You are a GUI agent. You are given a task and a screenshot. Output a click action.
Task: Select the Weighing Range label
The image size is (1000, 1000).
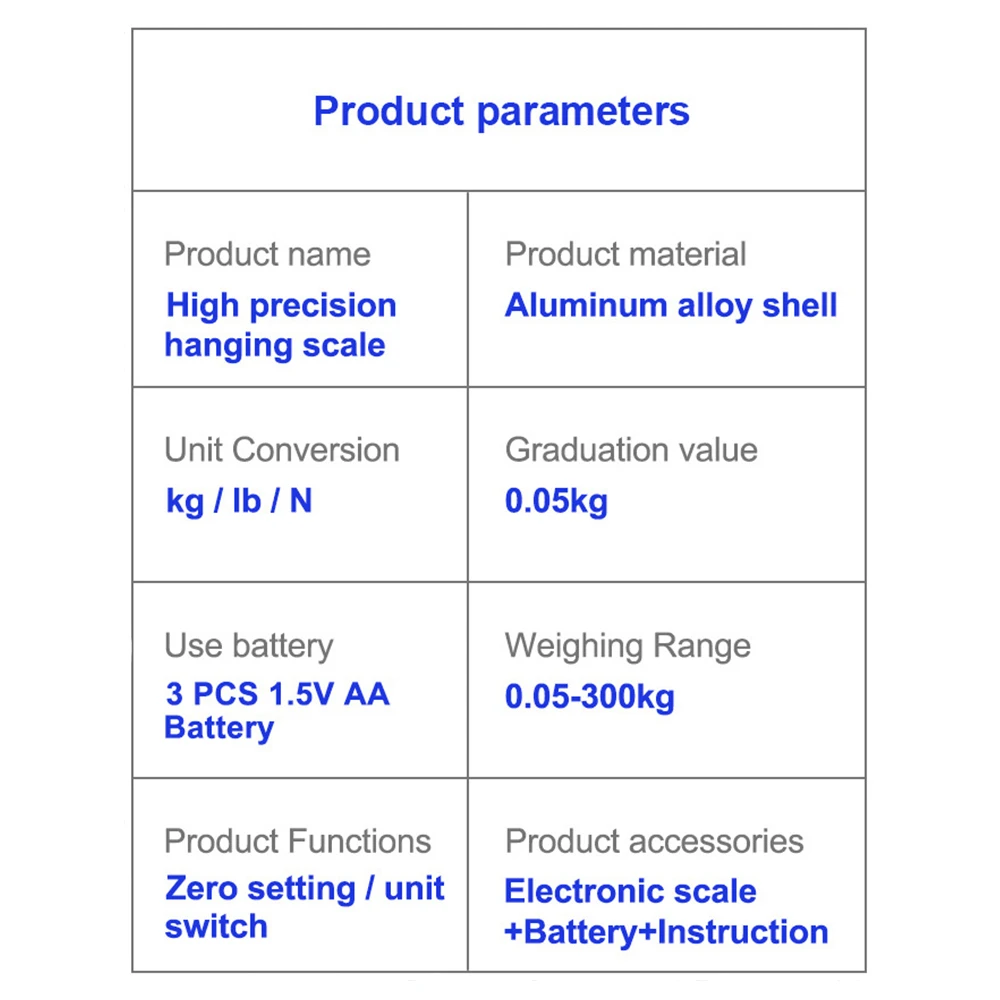click(627, 646)
